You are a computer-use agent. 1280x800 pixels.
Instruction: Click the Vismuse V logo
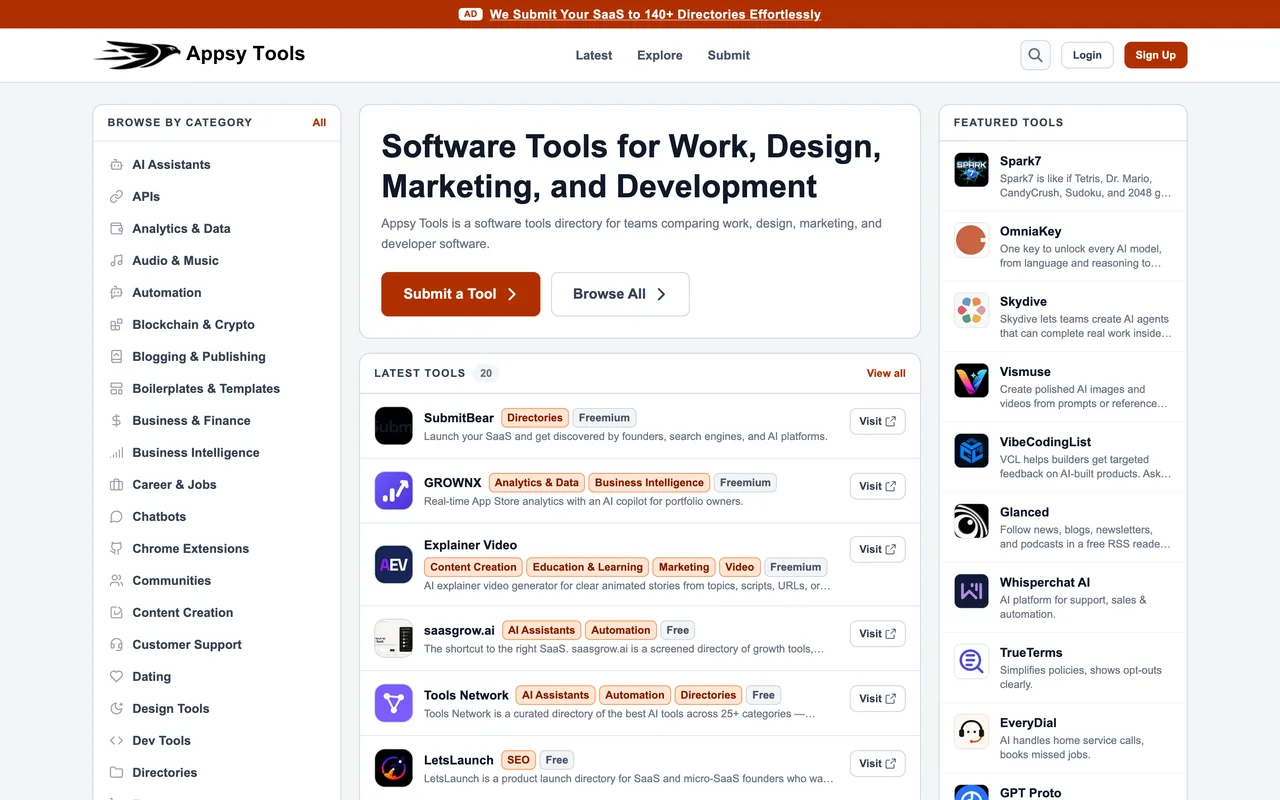pyautogui.click(x=971, y=380)
